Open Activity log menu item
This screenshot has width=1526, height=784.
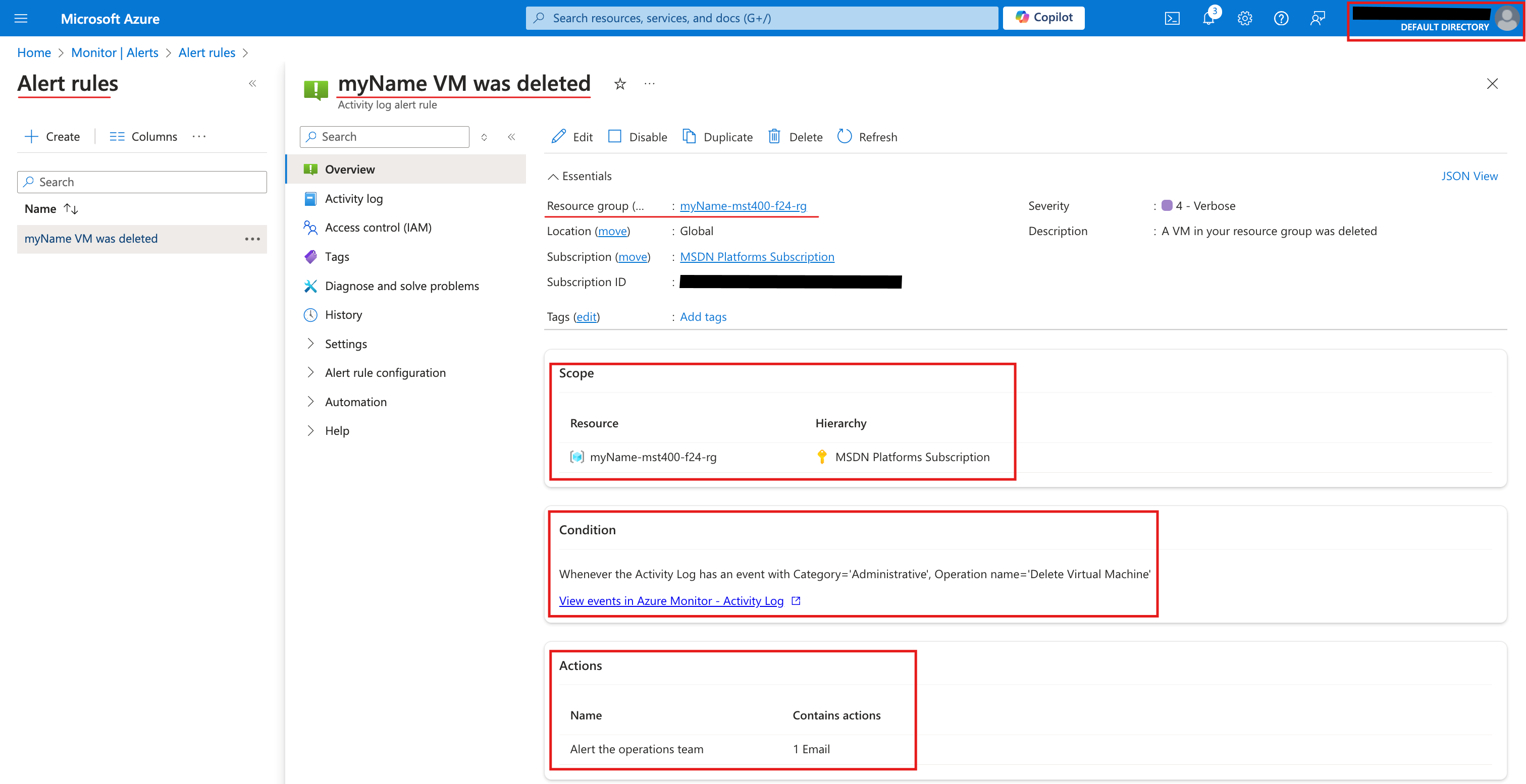354,198
